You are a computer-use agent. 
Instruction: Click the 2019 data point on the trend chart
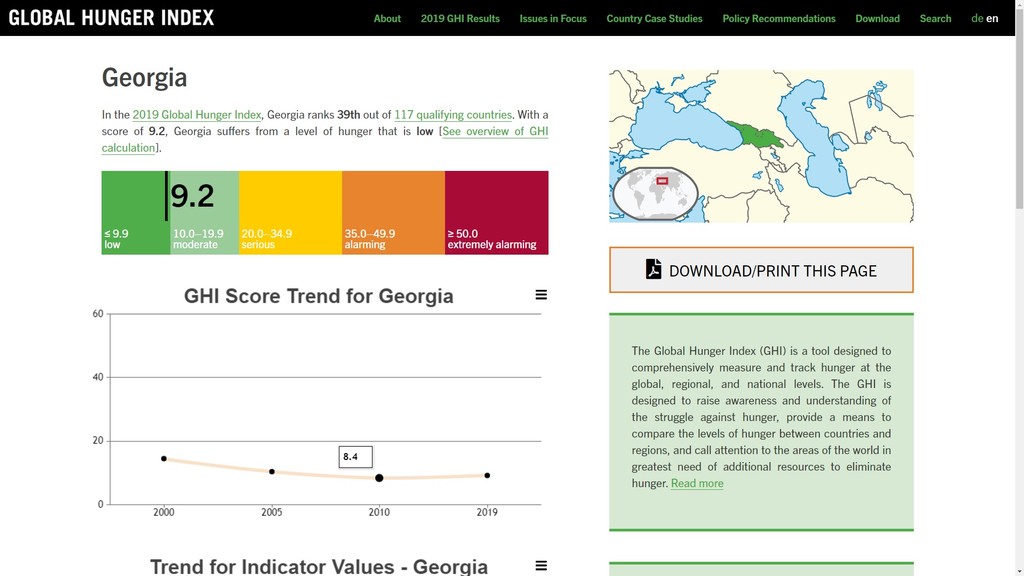pos(487,475)
